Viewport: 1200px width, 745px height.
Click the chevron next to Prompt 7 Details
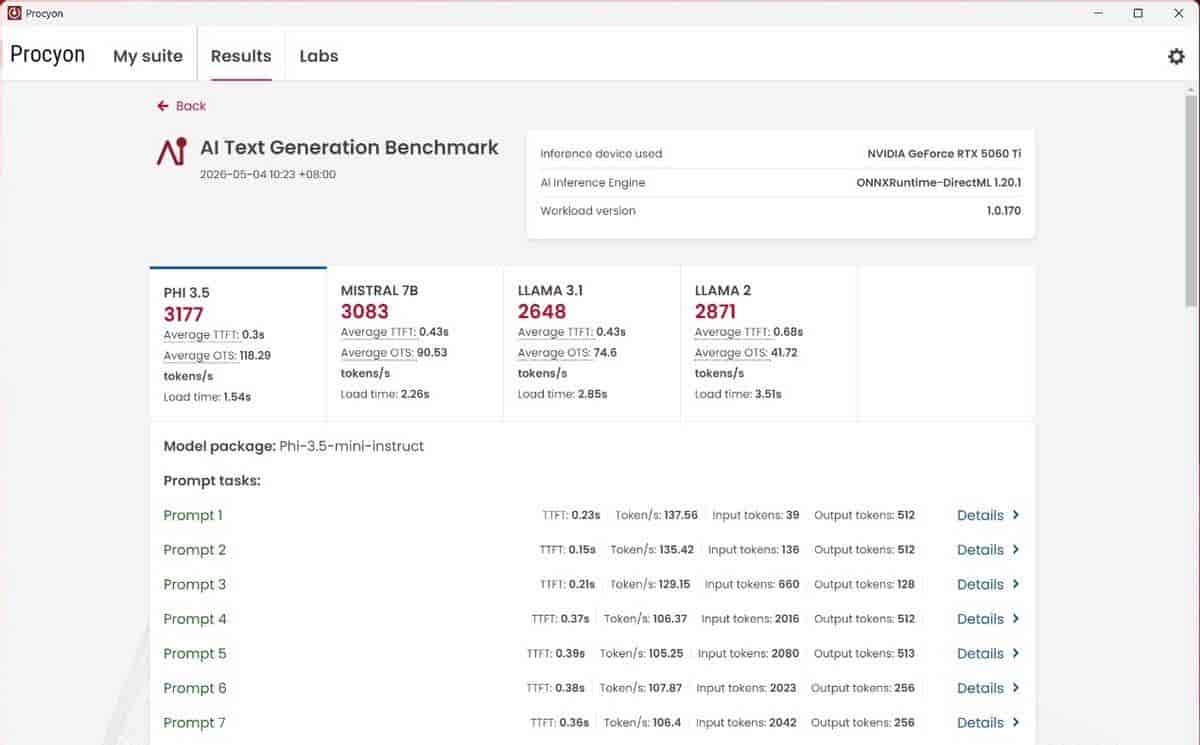(1016, 722)
